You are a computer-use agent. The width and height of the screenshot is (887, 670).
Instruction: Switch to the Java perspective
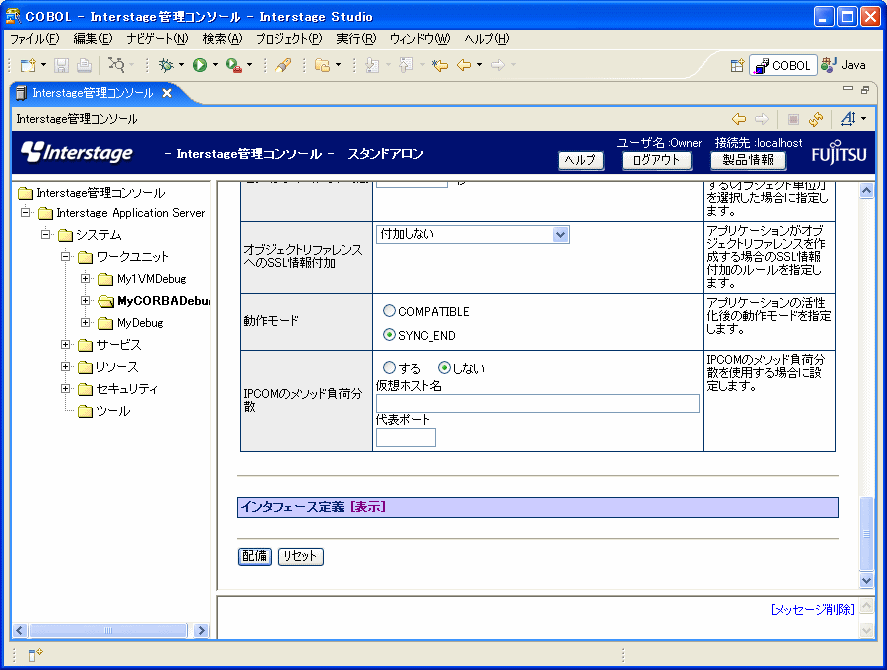coord(843,65)
